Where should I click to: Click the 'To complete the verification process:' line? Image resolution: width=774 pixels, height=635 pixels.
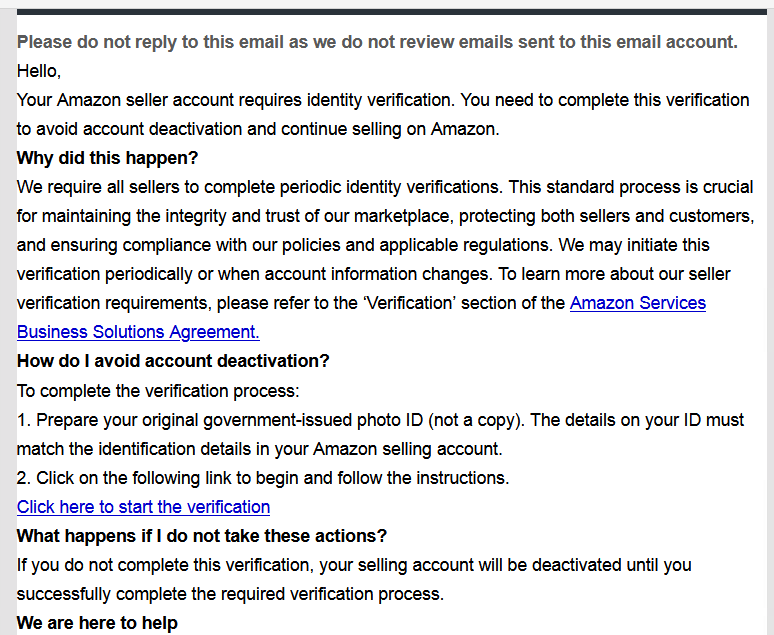coord(158,391)
